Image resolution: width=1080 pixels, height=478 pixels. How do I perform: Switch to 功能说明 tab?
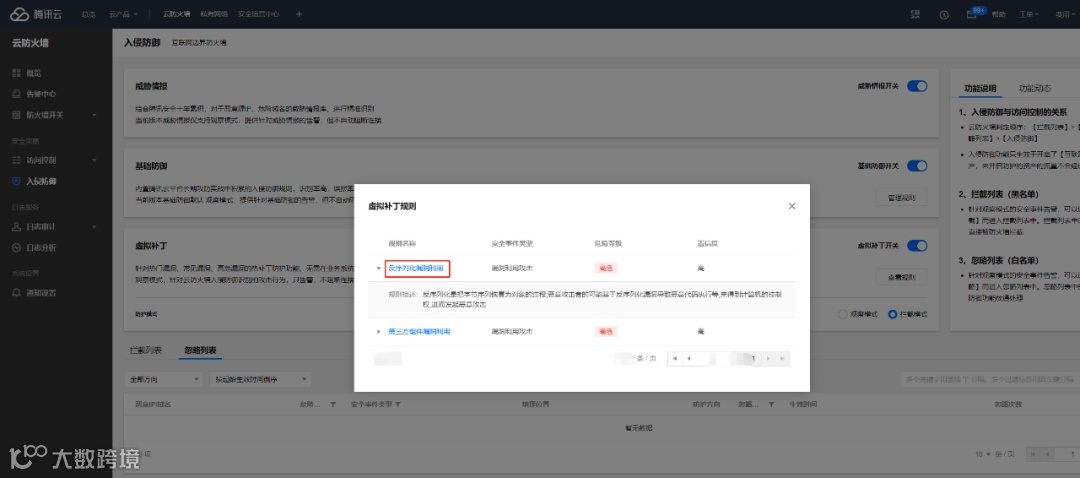pyautogui.click(x=979, y=88)
